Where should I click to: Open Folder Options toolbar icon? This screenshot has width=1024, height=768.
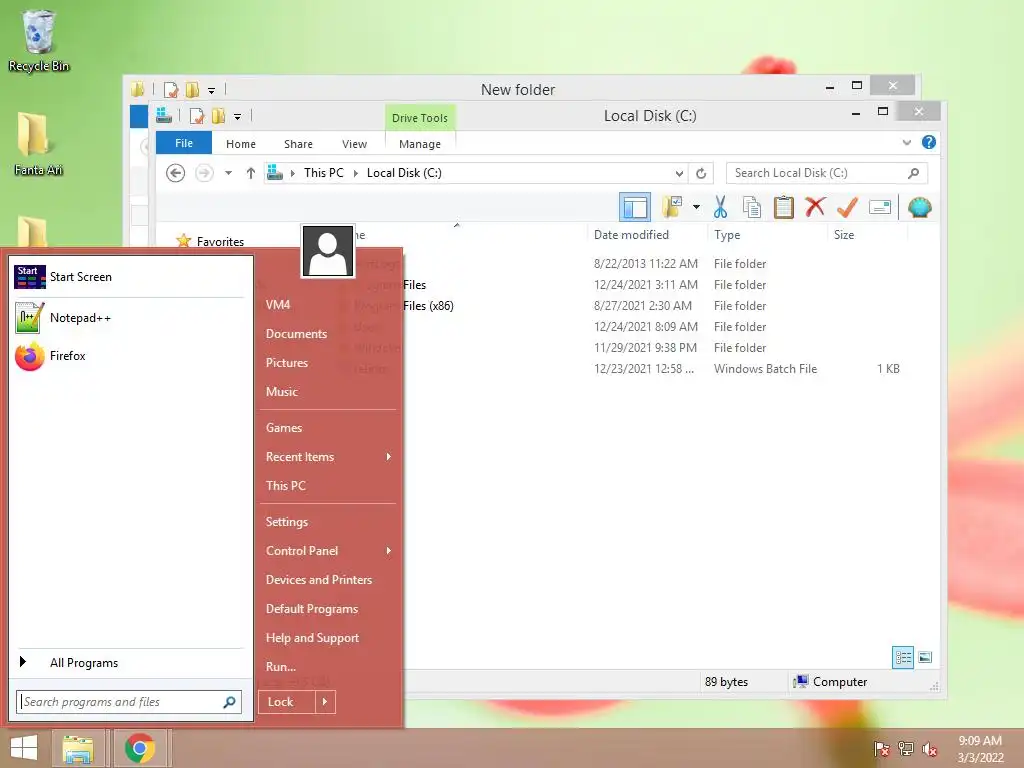(x=672, y=207)
